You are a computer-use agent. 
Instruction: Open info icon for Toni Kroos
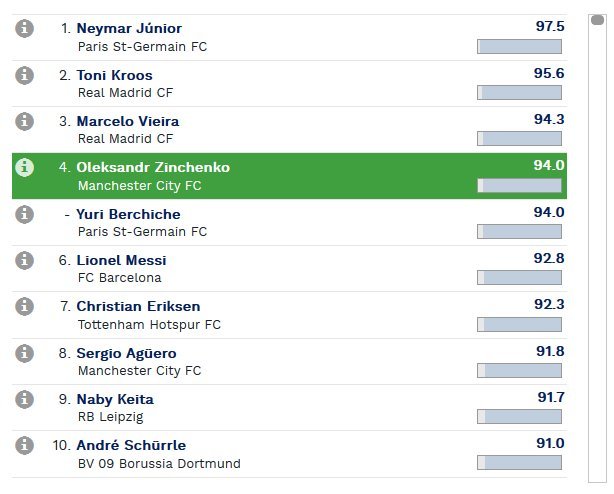(x=25, y=75)
